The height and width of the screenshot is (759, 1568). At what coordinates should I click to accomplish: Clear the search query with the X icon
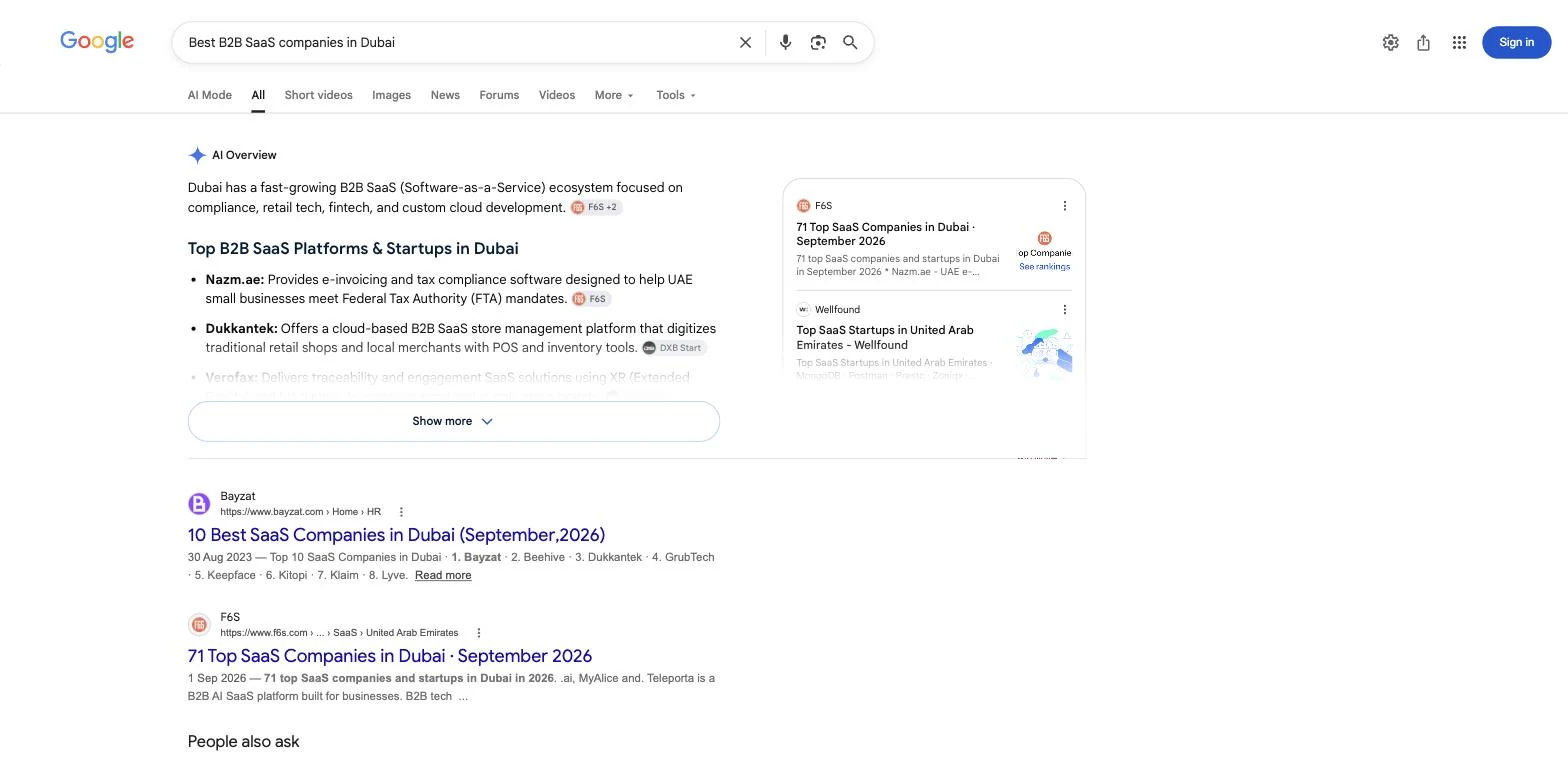click(x=745, y=42)
